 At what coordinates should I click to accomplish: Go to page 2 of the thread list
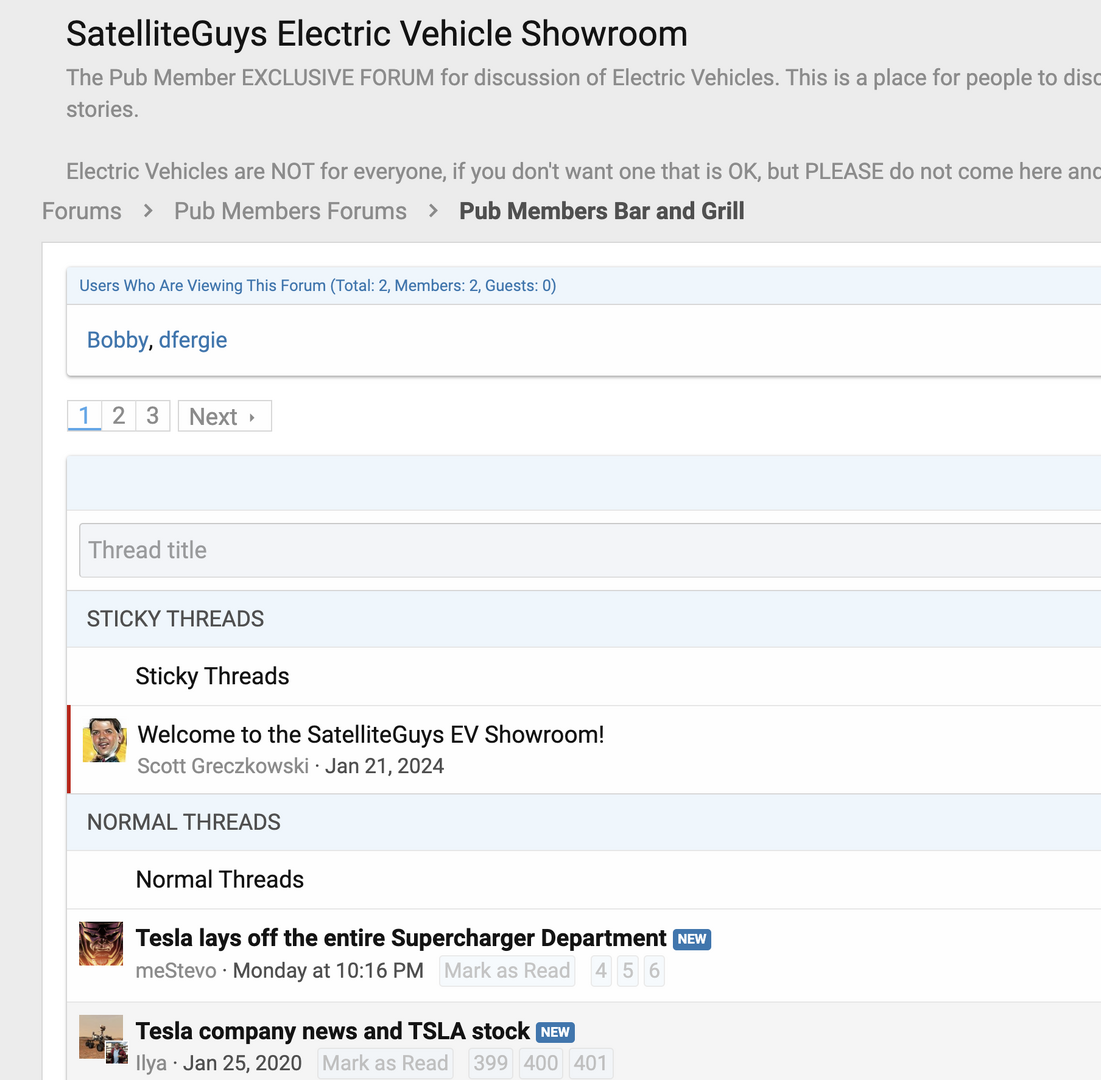(x=119, y=416)
